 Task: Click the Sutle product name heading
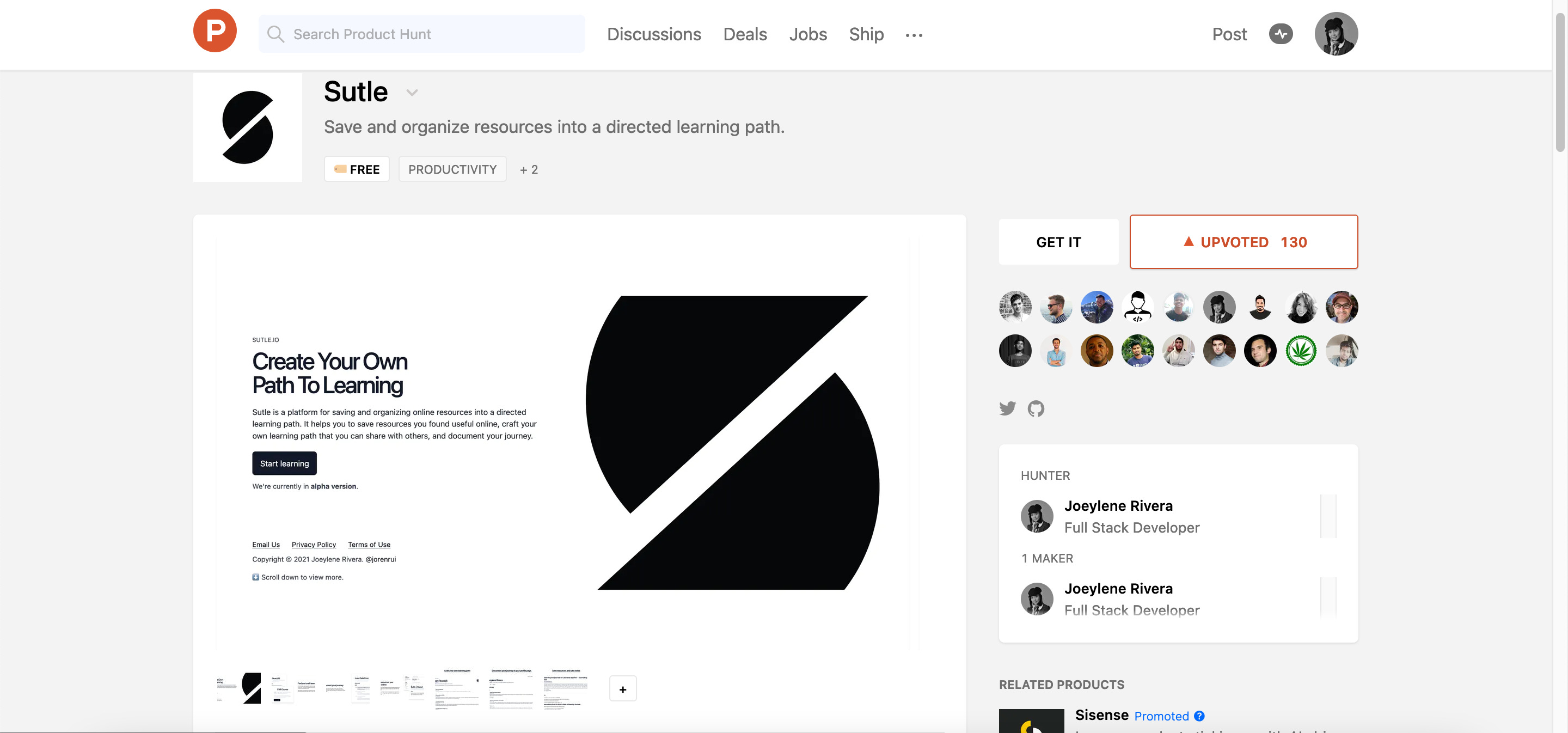tap(356, 91)
